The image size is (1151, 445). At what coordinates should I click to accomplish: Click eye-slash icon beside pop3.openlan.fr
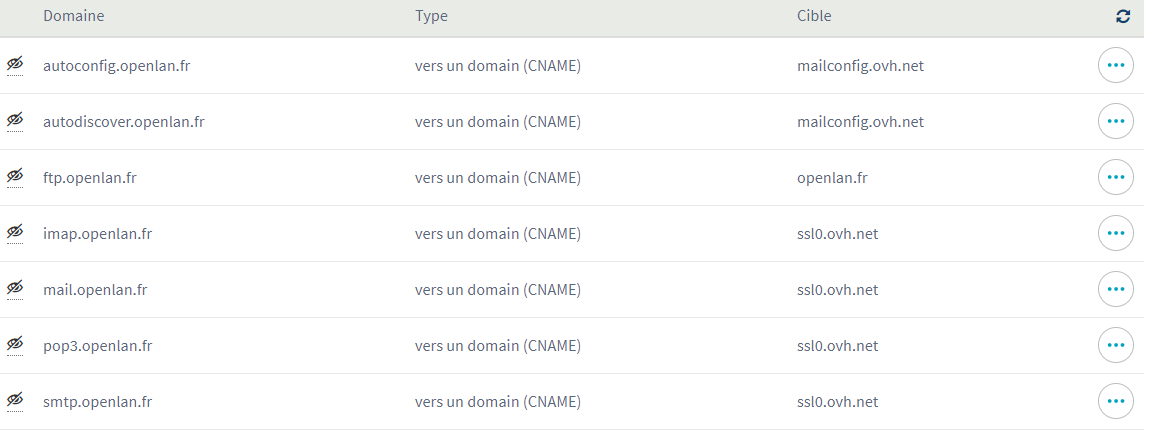tap(14, 346)
